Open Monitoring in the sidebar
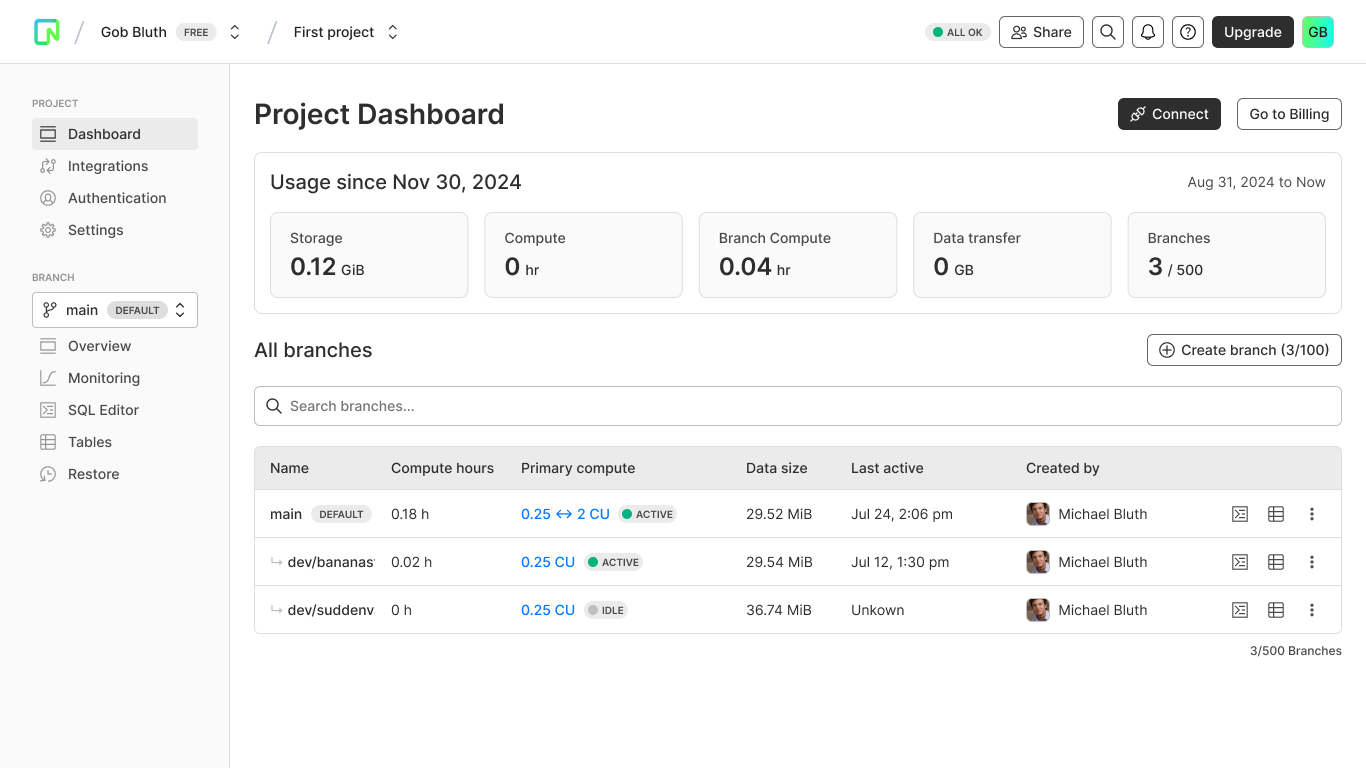Screen dimensions: 1366x768 click(103, 378)
